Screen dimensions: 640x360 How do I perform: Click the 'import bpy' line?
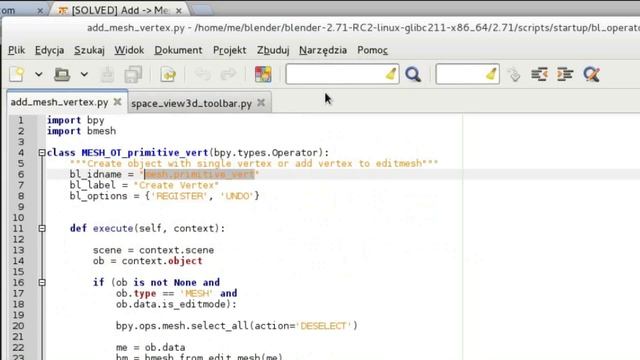[76, 120]
